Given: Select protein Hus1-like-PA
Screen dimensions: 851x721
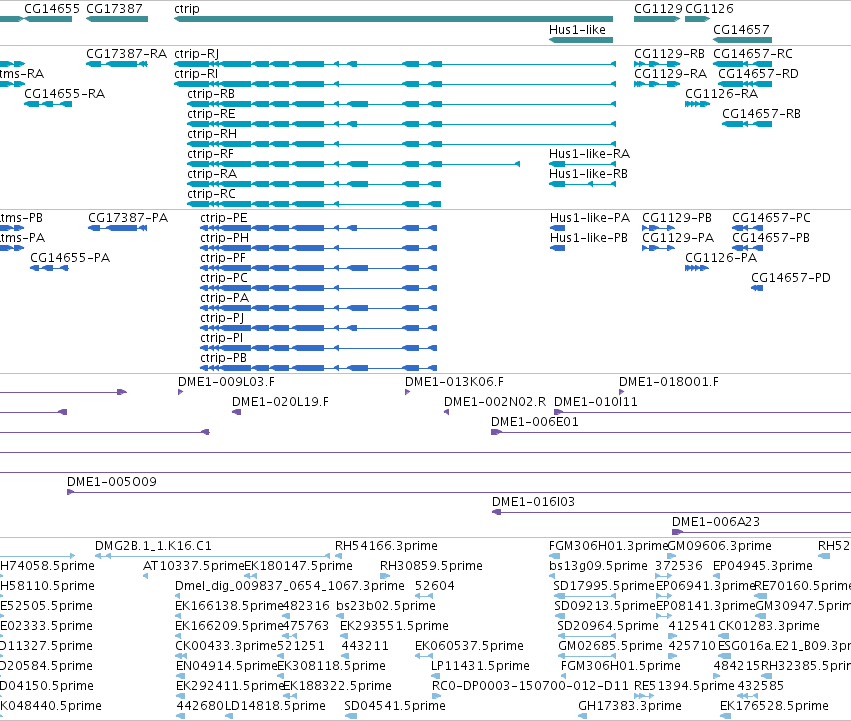Looking at the screenshot, I should (590, 218).
